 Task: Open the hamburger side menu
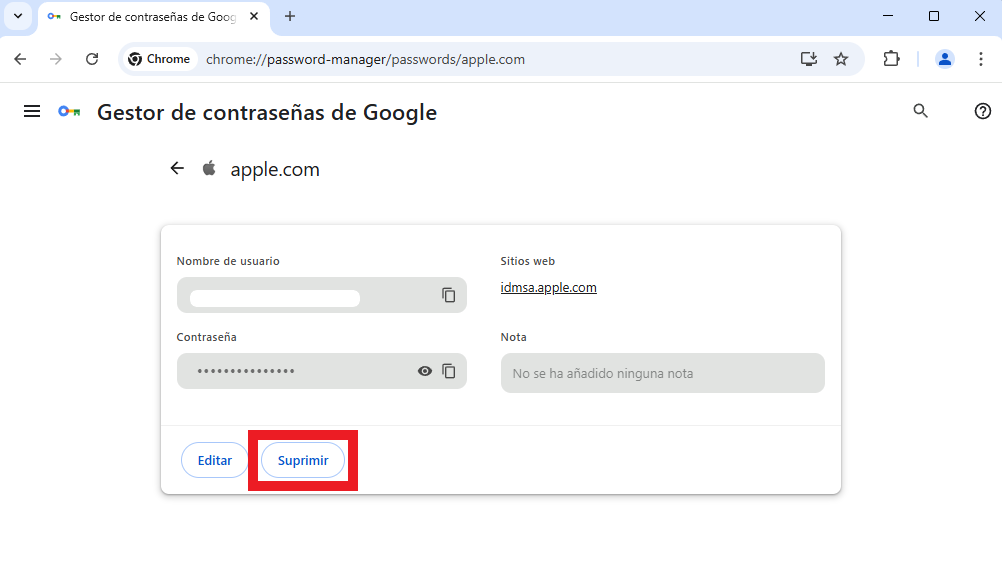coord(32,112)
